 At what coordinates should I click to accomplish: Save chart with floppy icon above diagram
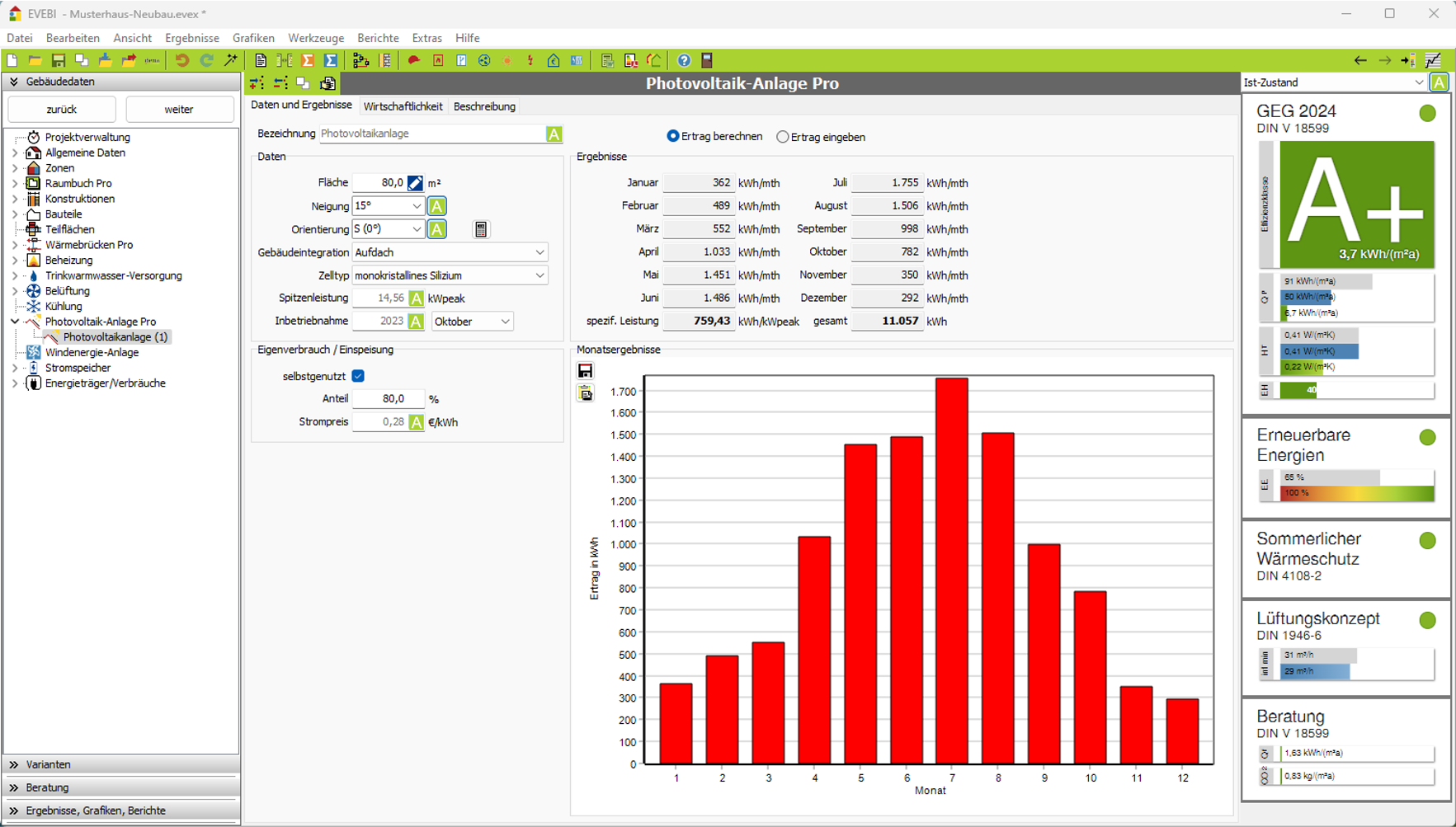[585, 371]
